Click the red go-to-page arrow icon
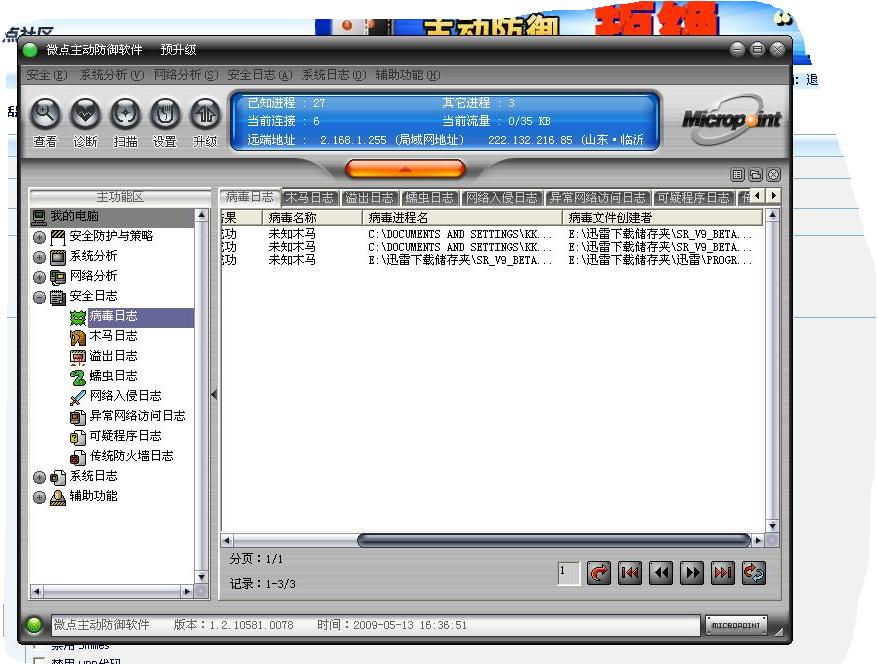 pyautogui.click(x=599, y=572)
